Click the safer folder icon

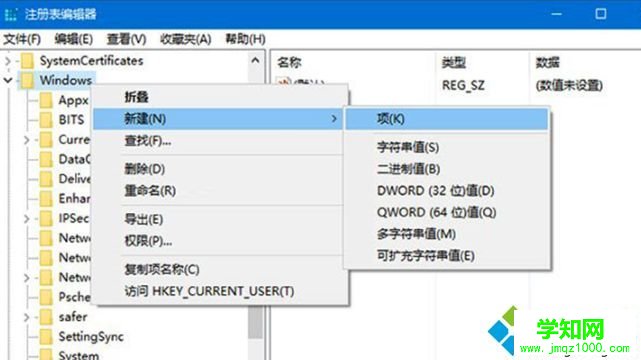(x=46, y=317)
